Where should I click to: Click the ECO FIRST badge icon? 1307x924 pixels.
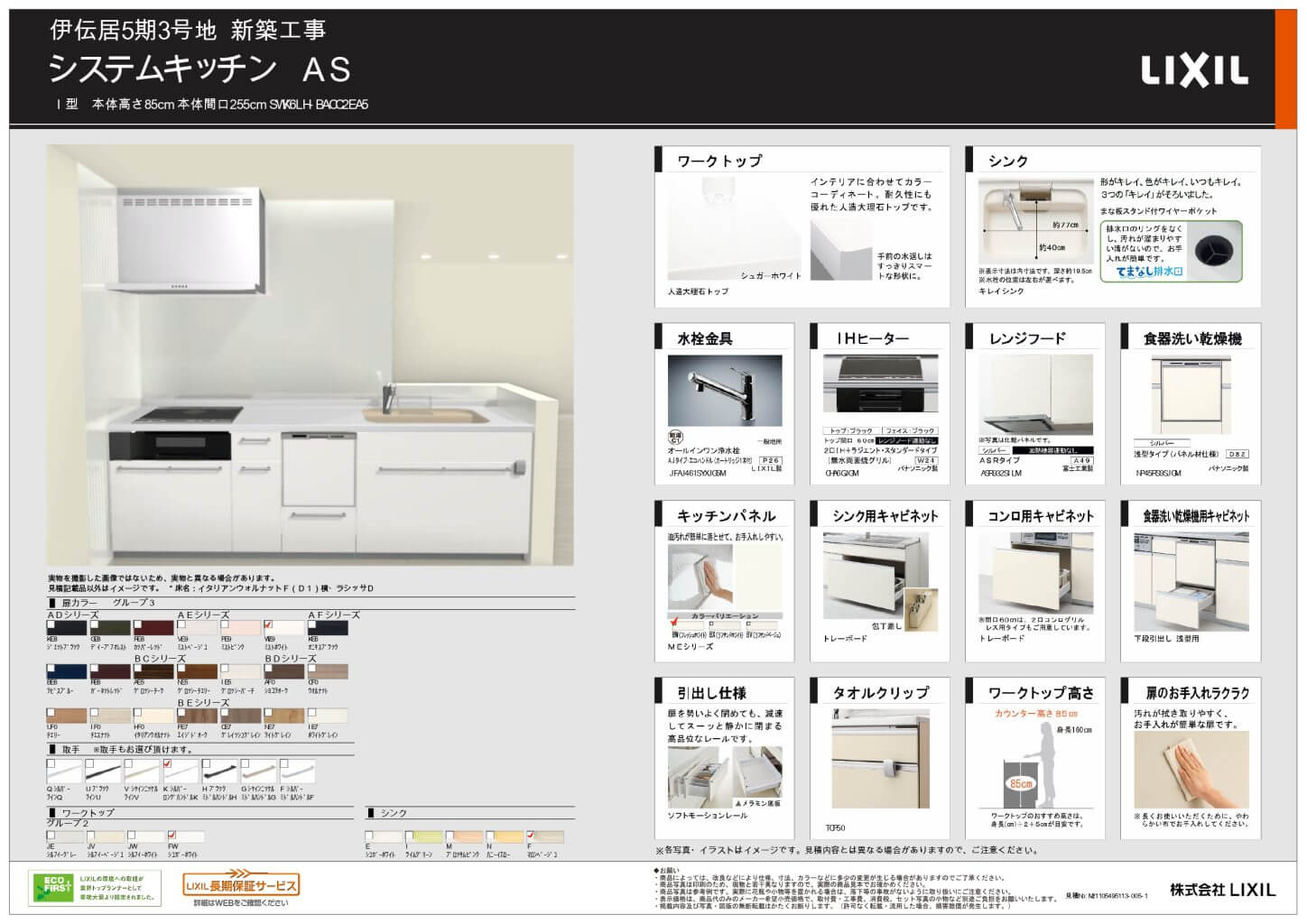[x=51, y=887]
